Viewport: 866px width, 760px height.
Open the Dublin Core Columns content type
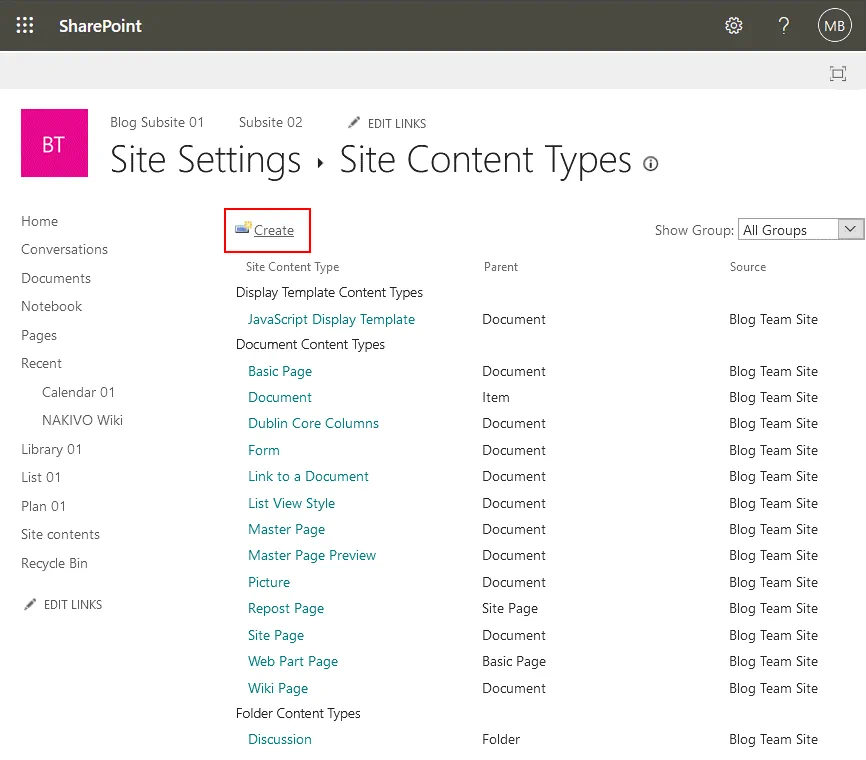(313, 423)
